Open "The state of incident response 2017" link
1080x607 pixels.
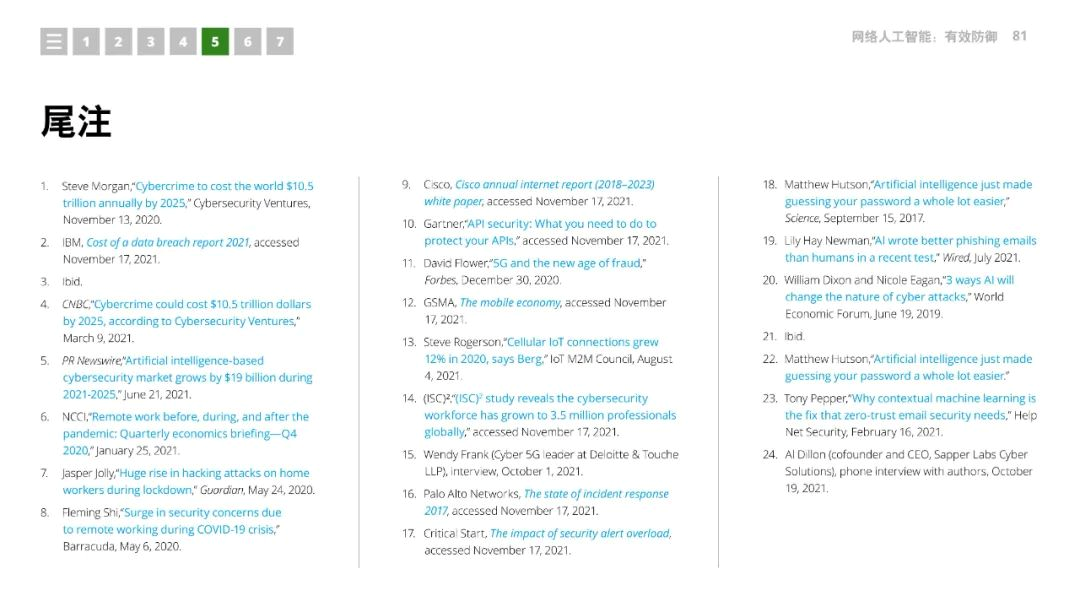(596, 494)
